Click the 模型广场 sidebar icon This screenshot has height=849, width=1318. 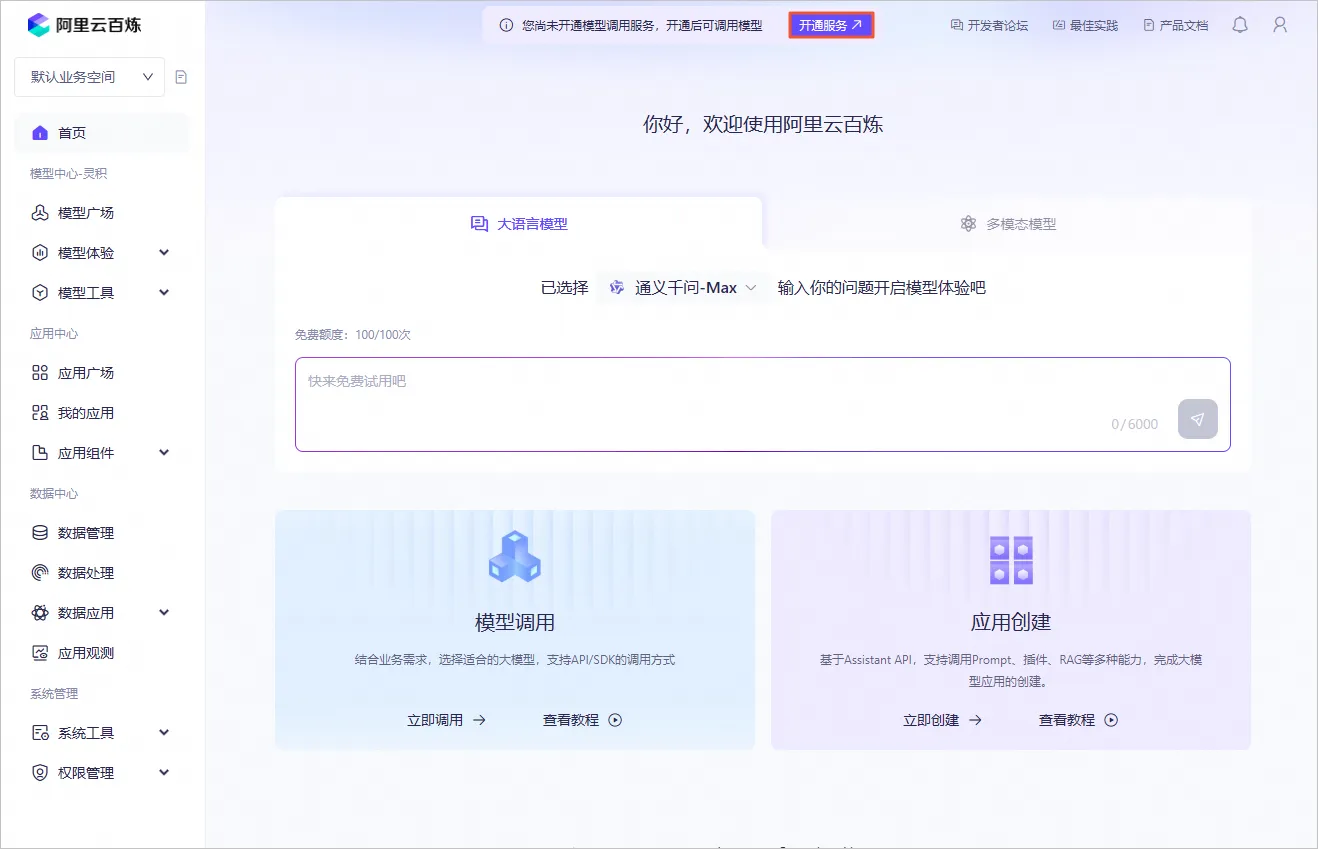pyautogui.click(x=40, y=213)
